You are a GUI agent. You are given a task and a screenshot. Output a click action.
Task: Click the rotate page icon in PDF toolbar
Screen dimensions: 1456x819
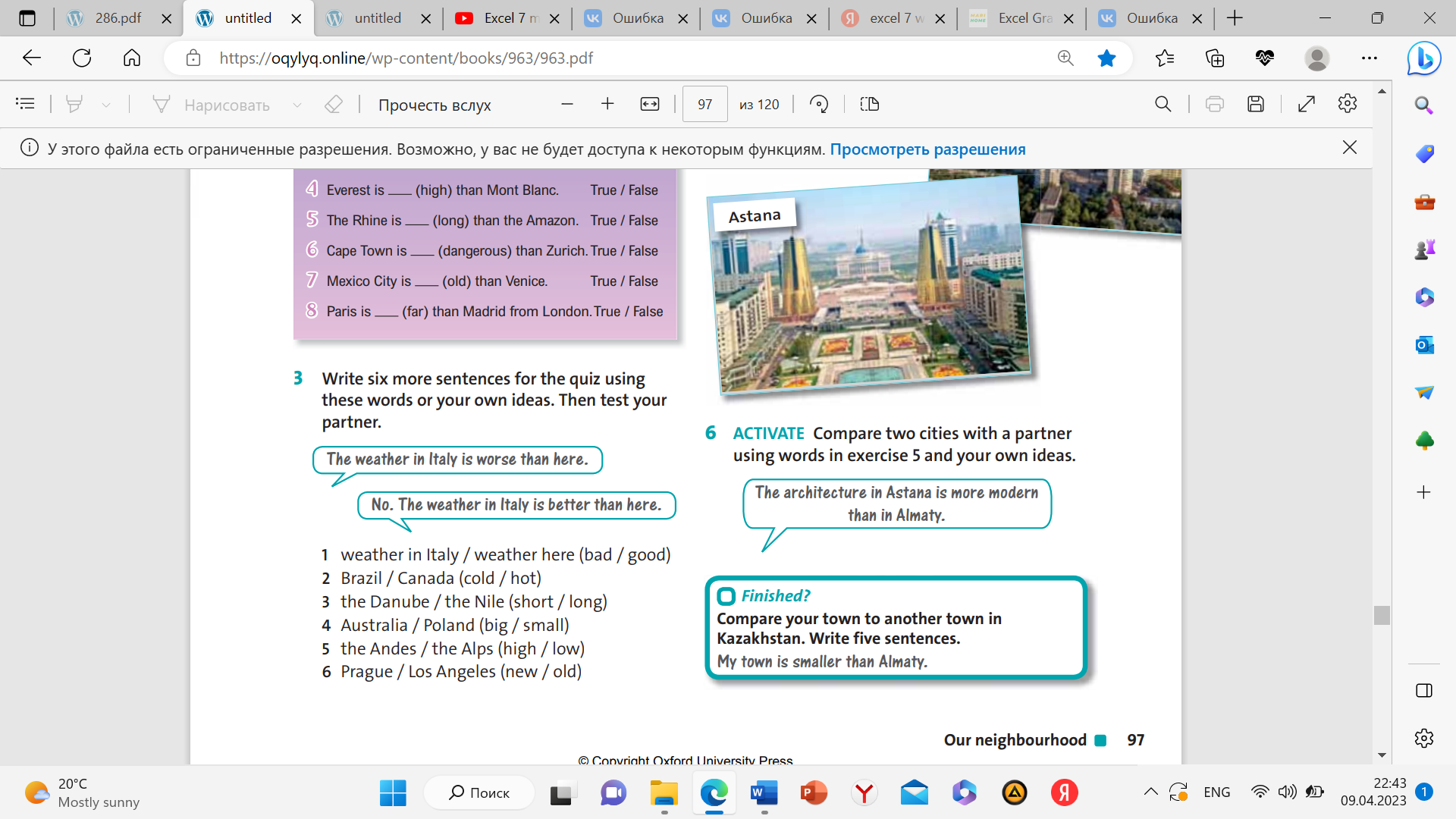[819, 105]
